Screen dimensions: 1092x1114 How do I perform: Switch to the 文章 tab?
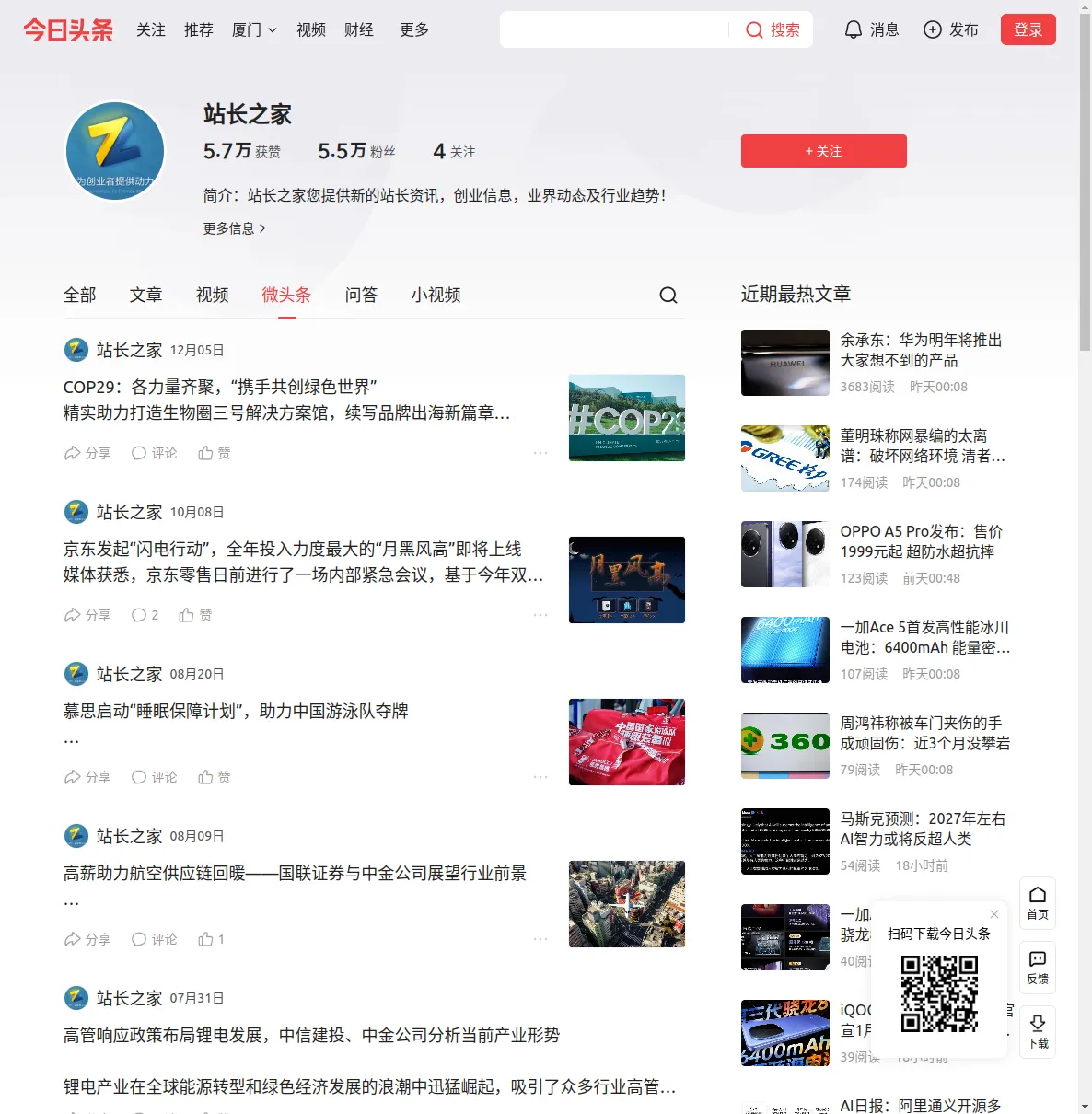coord(146,295)
